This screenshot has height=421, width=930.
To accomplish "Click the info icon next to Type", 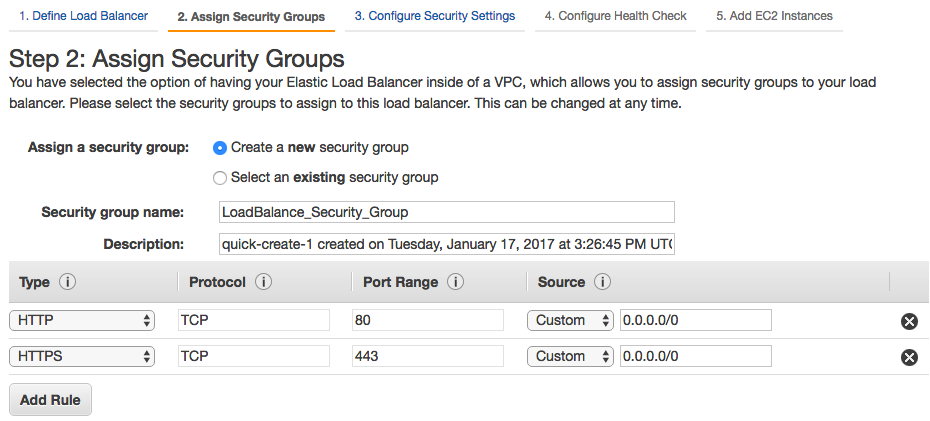I will (x=68, y=282).
